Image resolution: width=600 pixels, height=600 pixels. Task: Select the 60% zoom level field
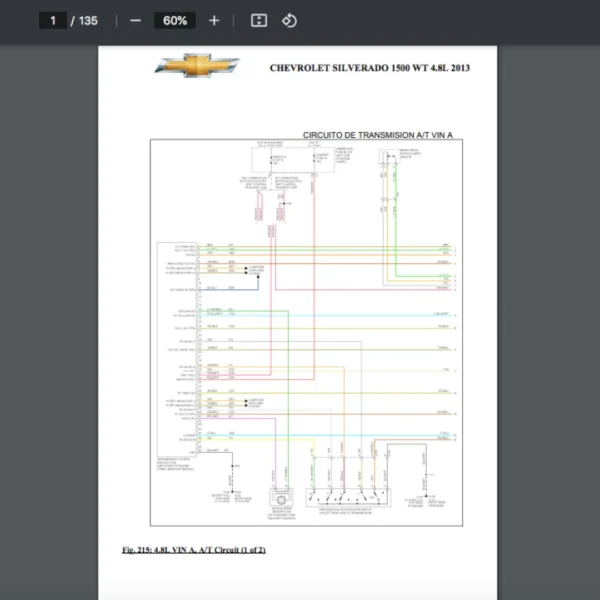[x=174, y=21]
